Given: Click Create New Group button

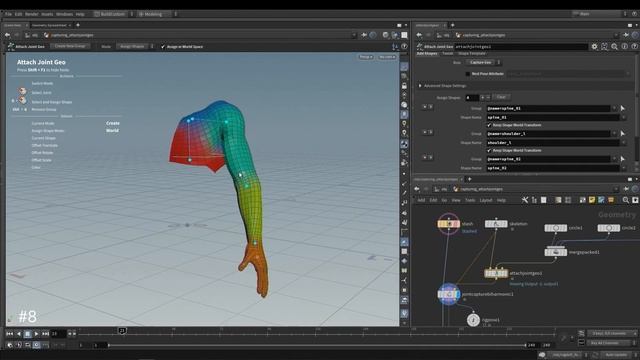Looking at the screenshot, I should point(70,46).
